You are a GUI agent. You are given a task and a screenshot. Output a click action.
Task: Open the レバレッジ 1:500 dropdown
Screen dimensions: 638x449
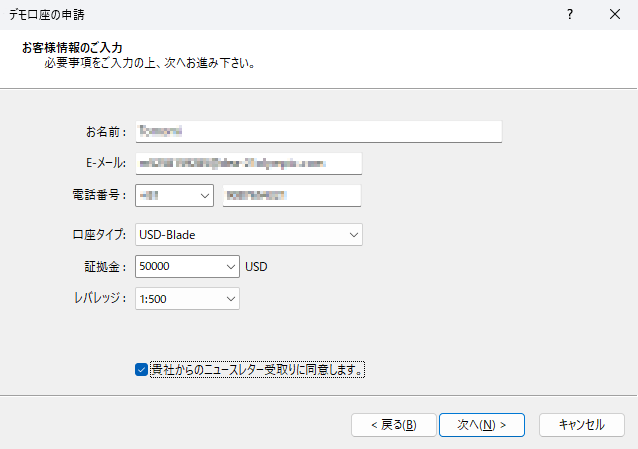[187, 299]
